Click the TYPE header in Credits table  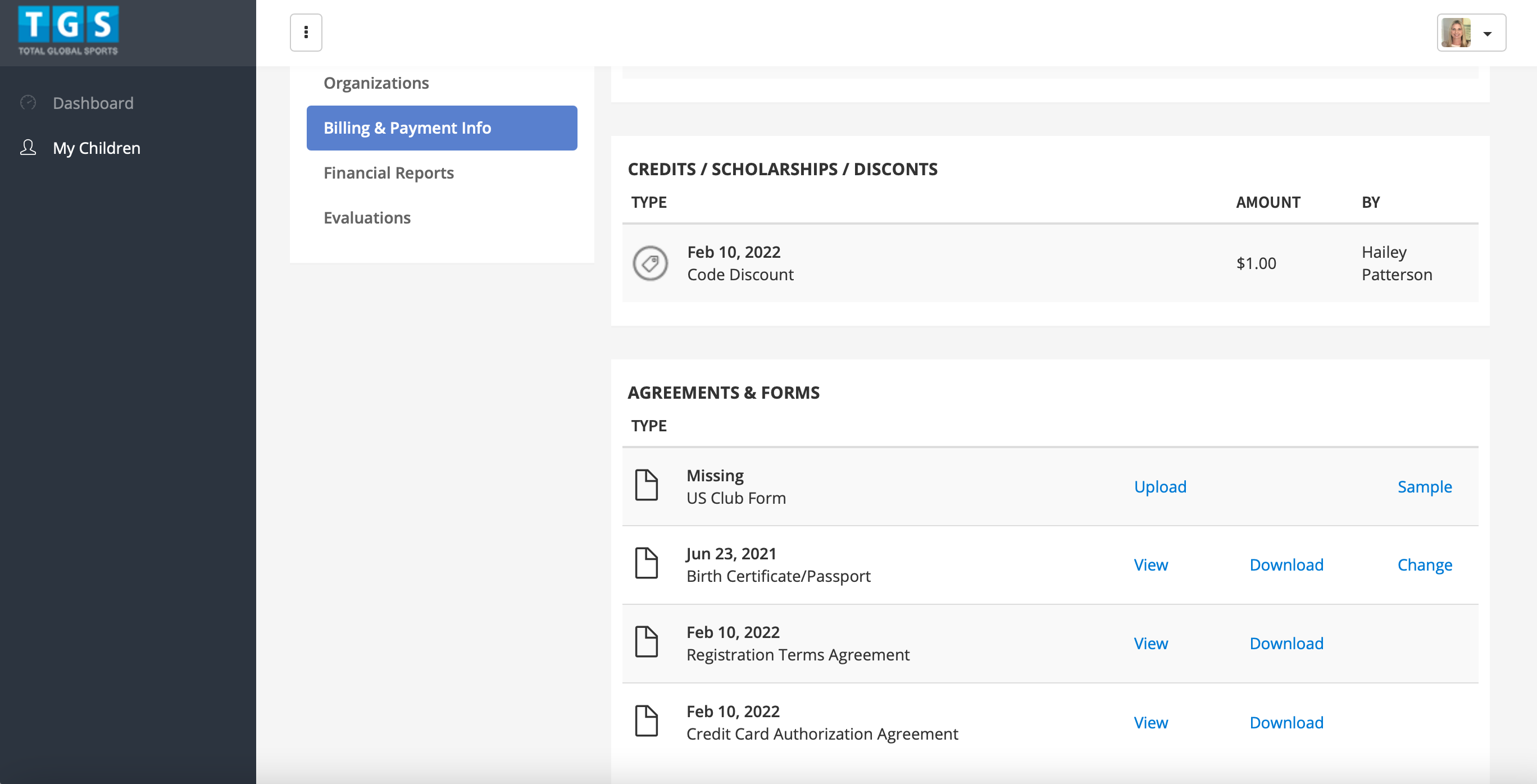click(x=649, y=202)
